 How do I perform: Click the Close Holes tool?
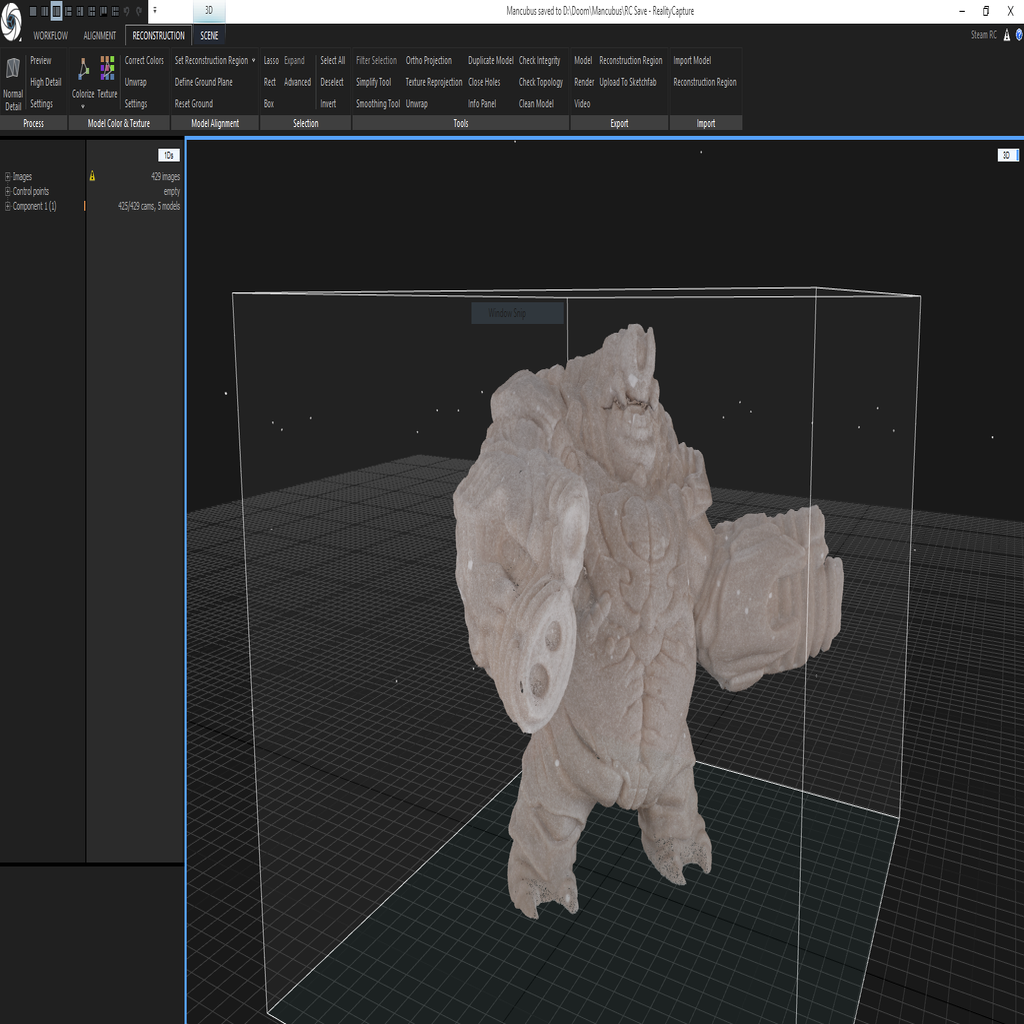484,82
